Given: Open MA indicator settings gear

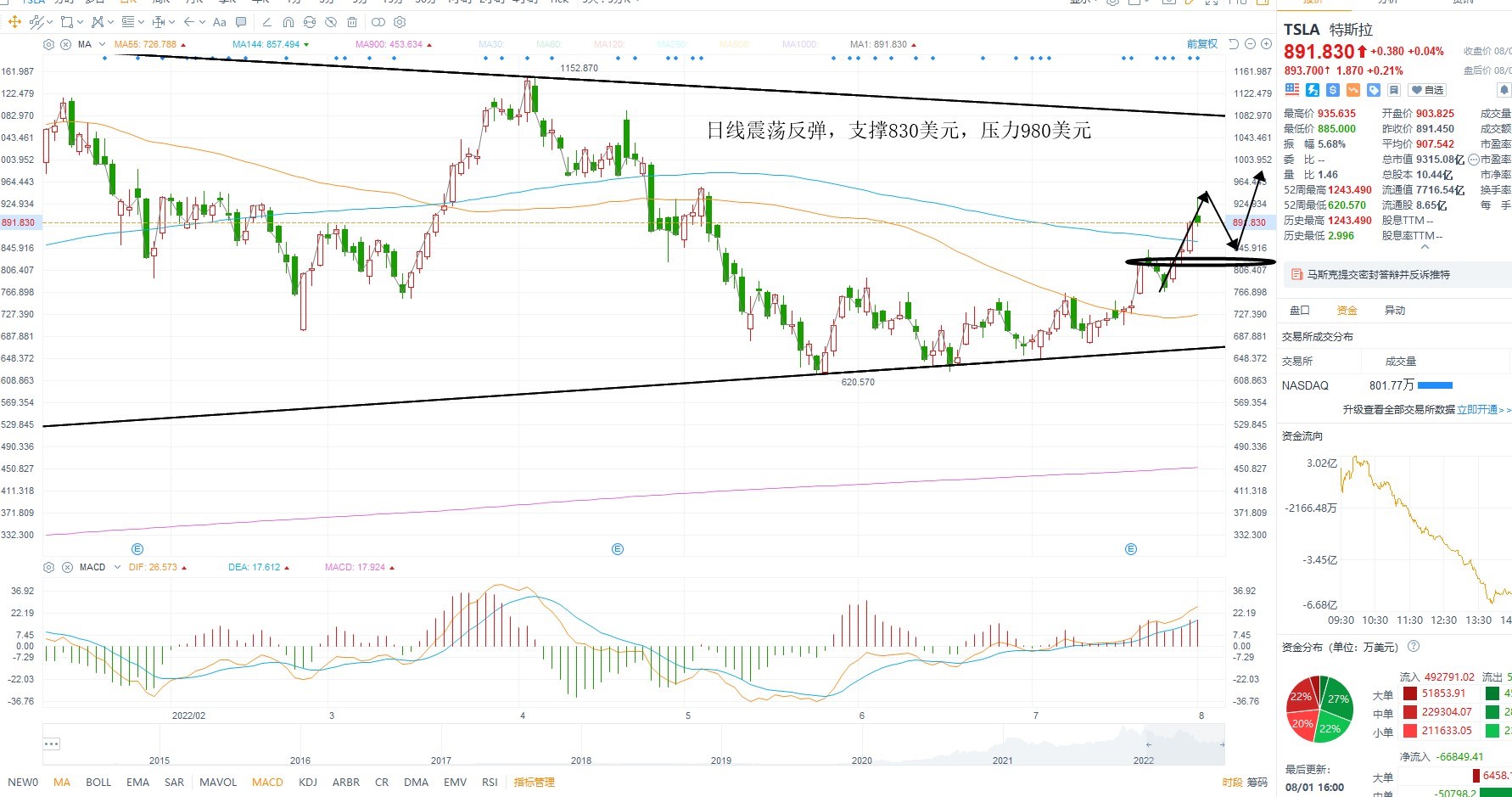Looking at the screenshot, I should coord(48,44).
